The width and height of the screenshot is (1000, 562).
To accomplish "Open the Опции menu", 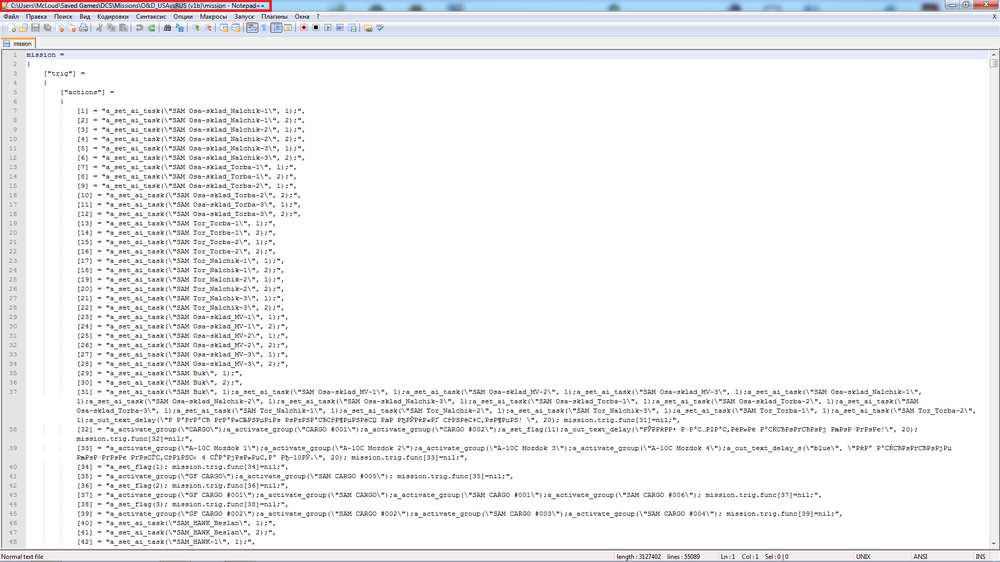I will pos(183,17).
